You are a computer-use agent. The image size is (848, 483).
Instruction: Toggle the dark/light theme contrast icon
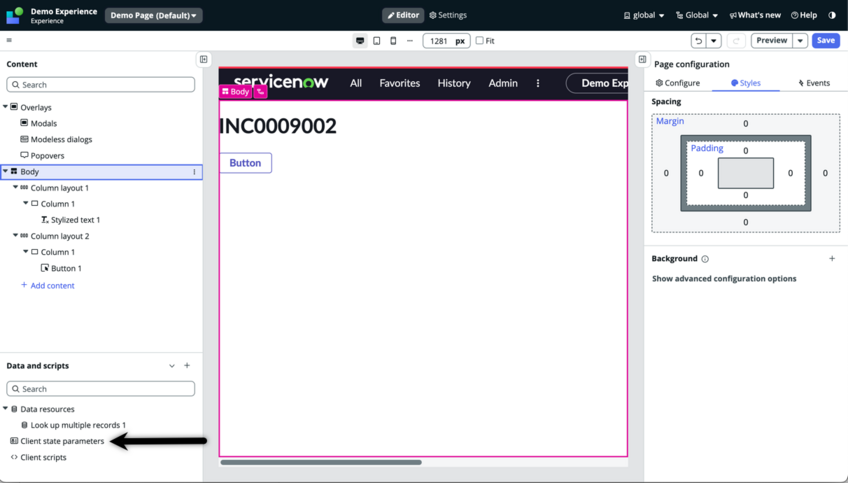pyautogui.click(x=832, y=15)
